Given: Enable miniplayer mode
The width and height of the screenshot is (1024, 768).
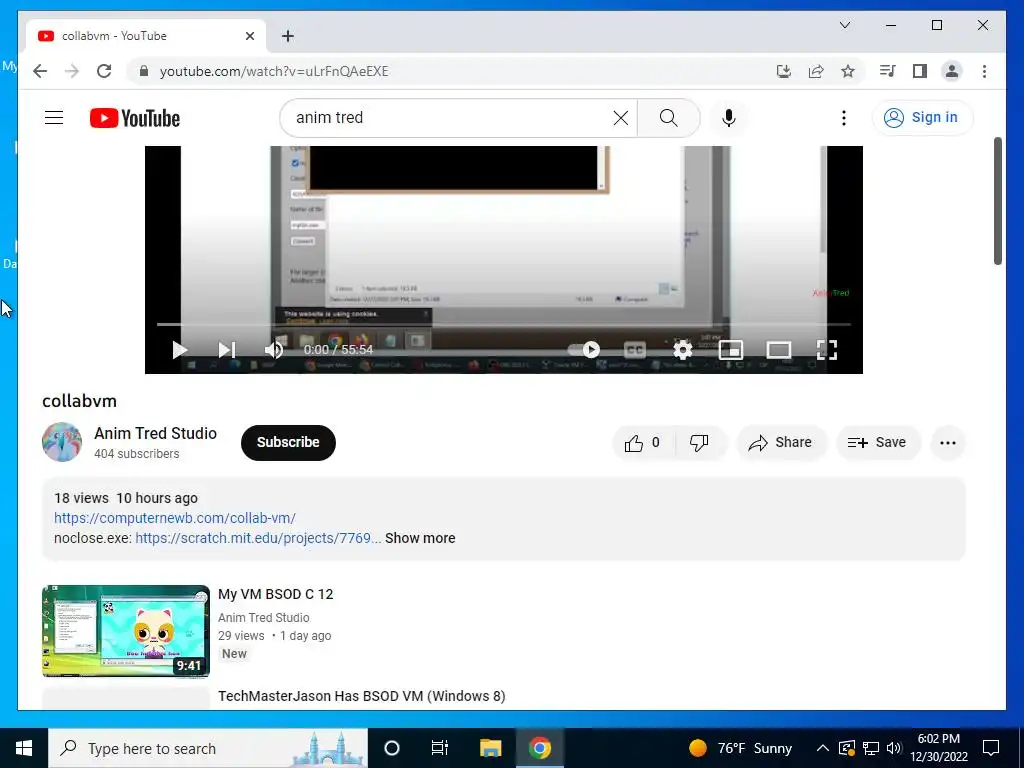Looking at the screenshot, I should 730,350.
